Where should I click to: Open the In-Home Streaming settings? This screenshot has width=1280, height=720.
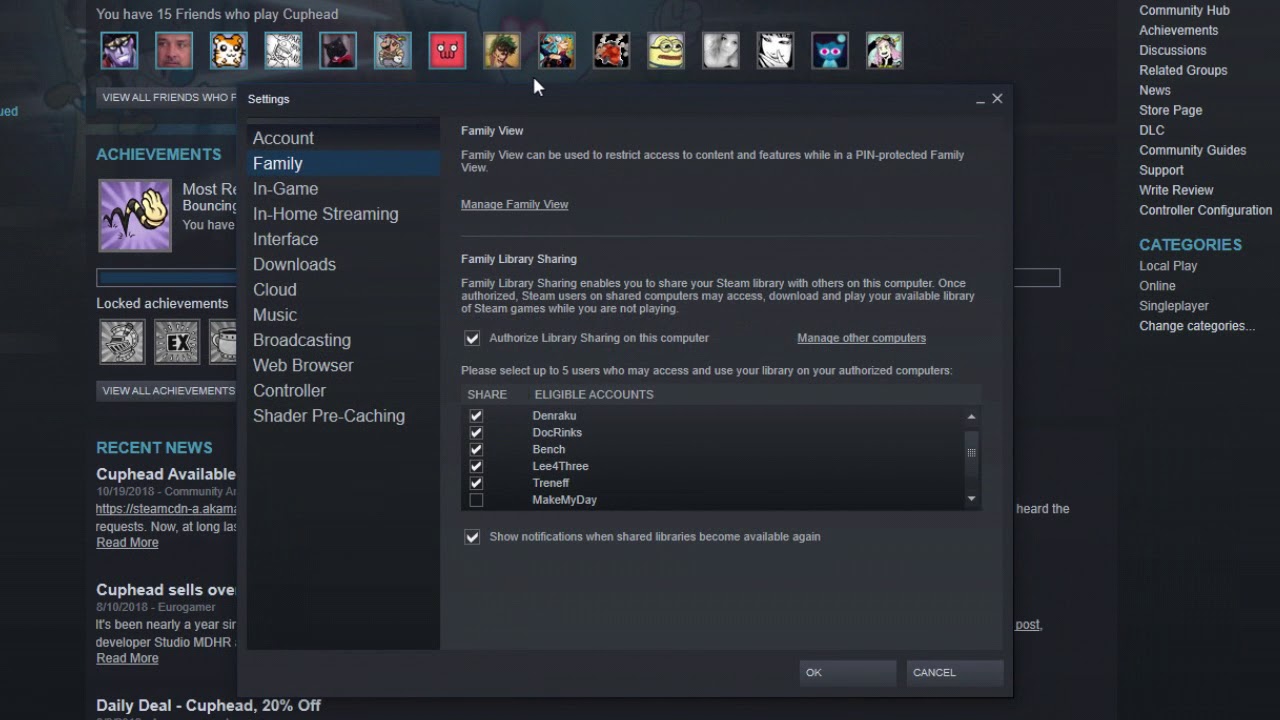click(343, 214)
